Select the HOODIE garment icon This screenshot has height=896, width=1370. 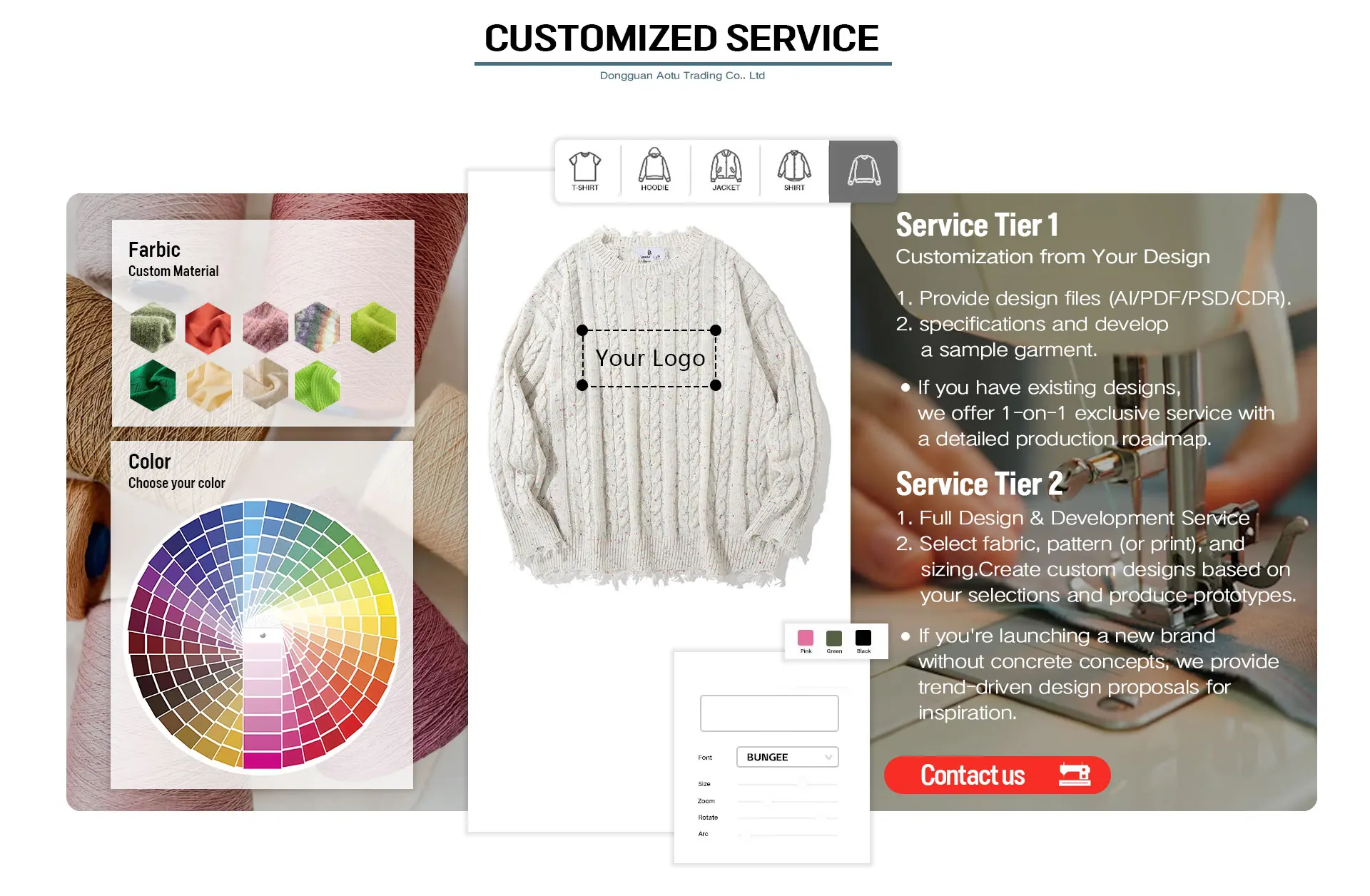tap(654, 171)
